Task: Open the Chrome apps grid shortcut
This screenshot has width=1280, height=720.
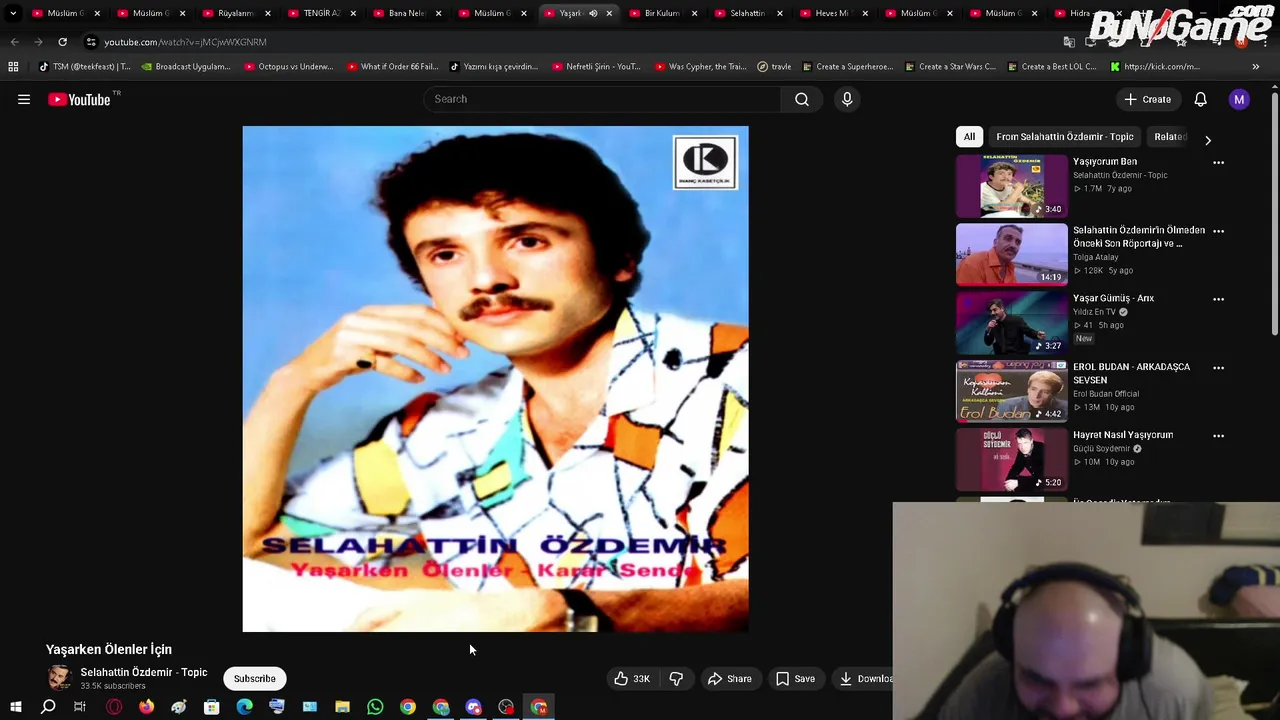Action: coord(13,67)
